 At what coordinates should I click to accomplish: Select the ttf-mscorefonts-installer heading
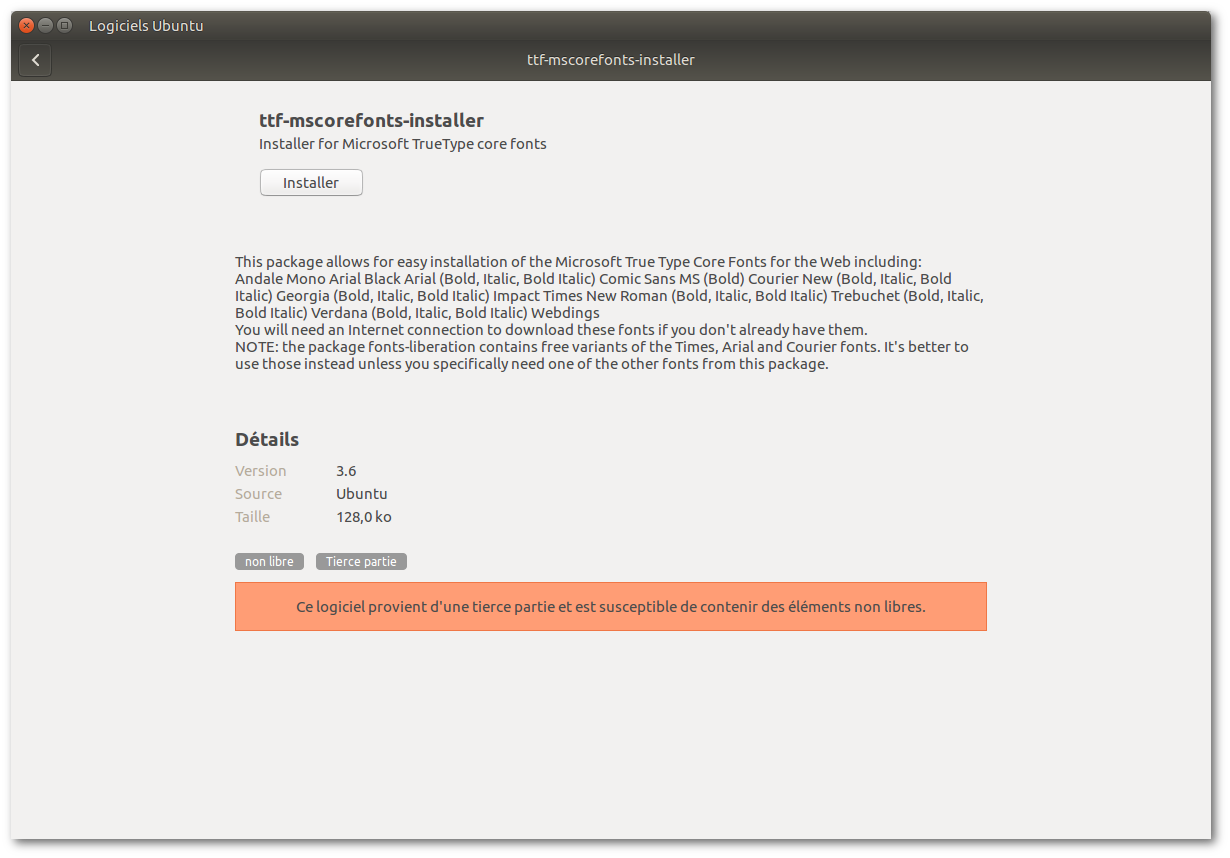[x=371, y=120]
